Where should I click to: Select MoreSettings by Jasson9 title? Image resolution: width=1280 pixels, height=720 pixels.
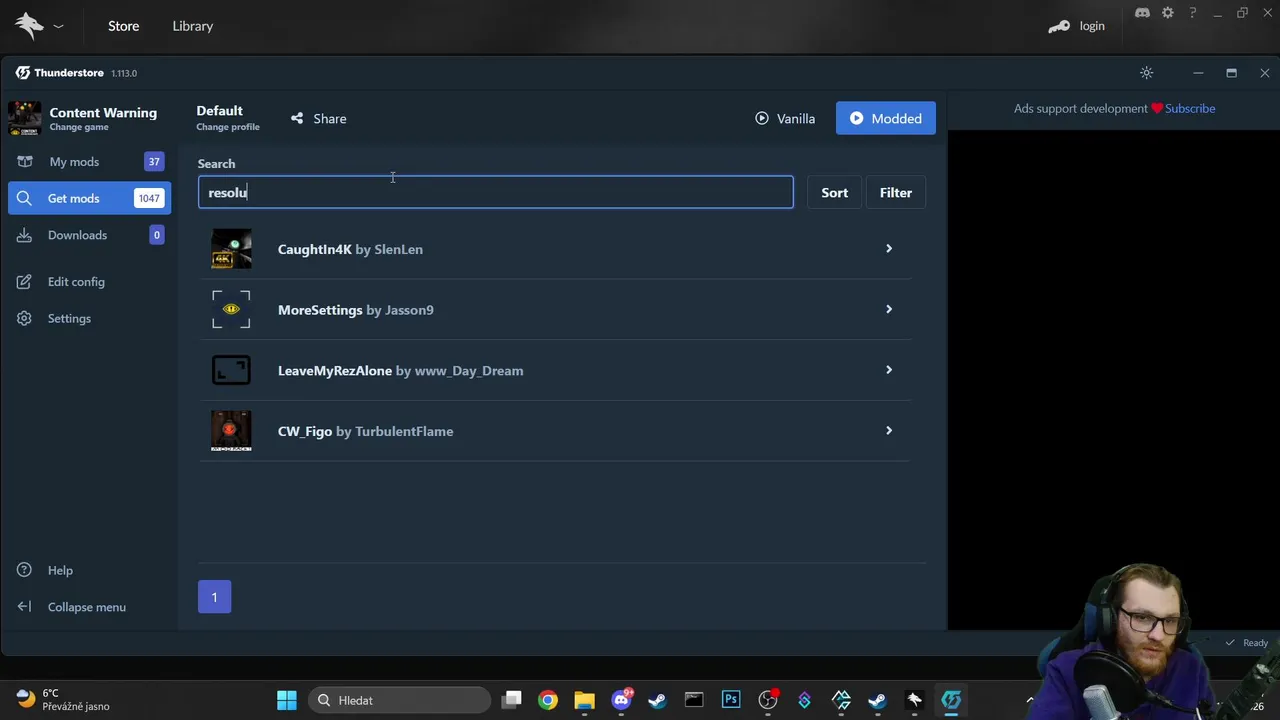pyautogui.click(x=356, y=310)
